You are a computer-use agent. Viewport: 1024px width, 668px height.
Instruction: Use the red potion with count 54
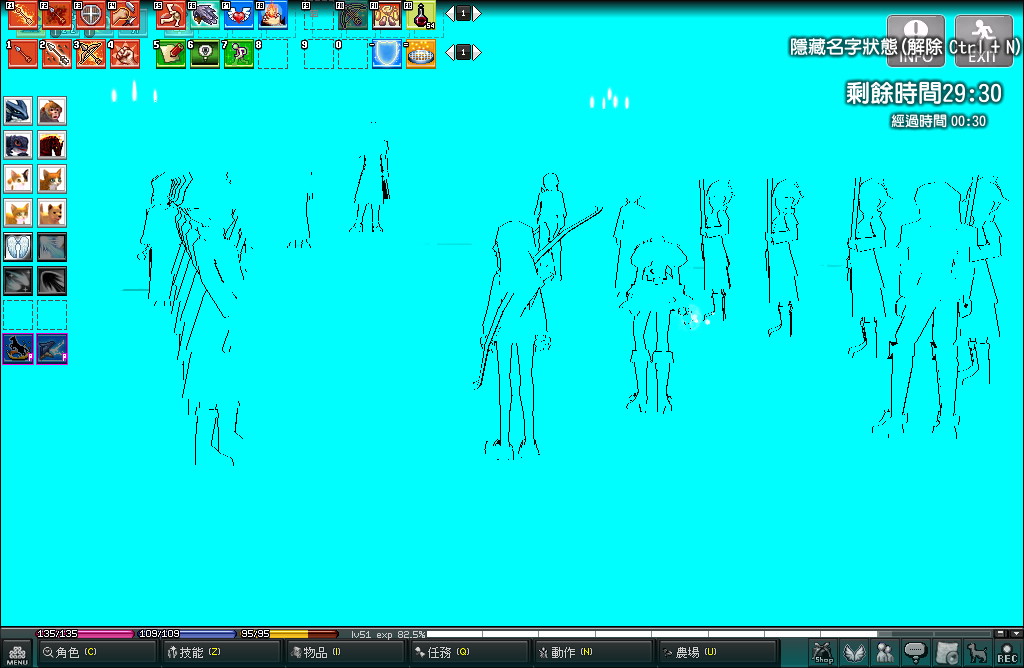[x=422, y=14]
